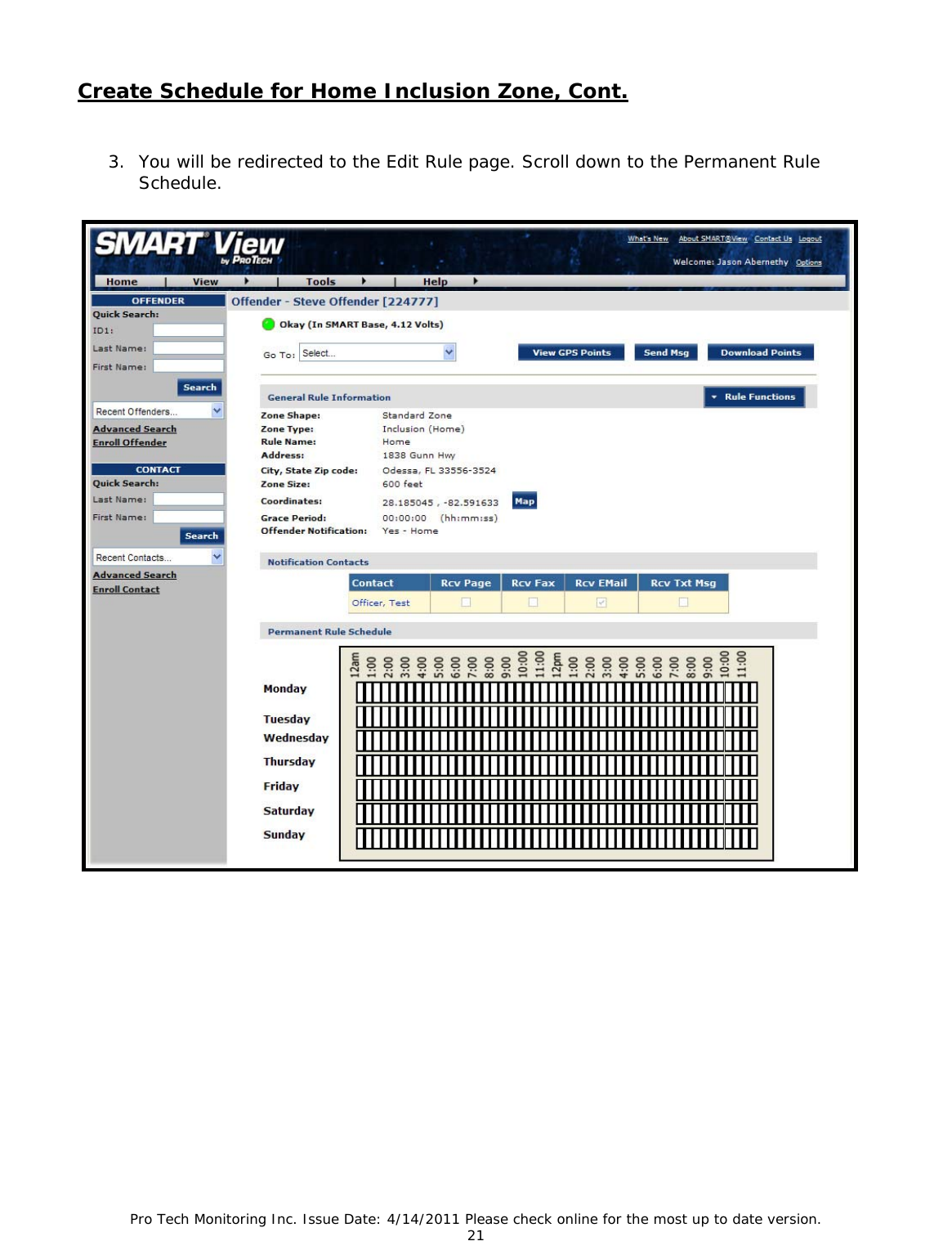Image resolution: width=952 pixels, height=1259 pixels.
Task: Click the offender Last Name field
Action: [188, 348]
